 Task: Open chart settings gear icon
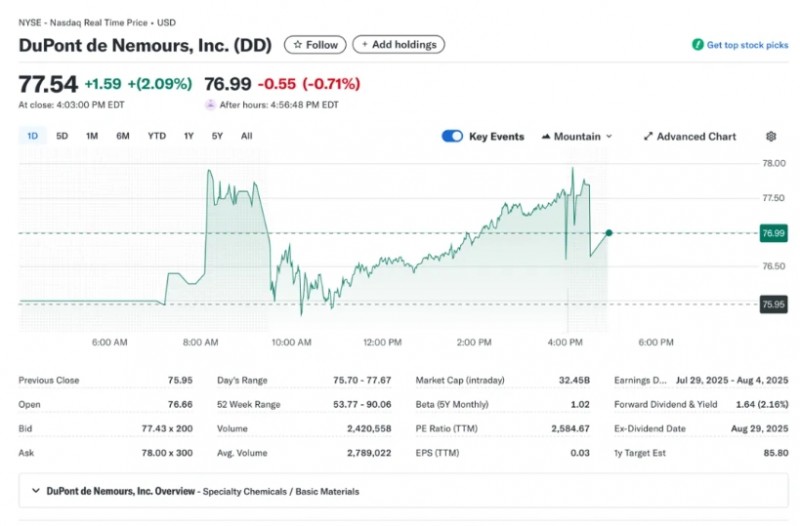coord(771,137)
